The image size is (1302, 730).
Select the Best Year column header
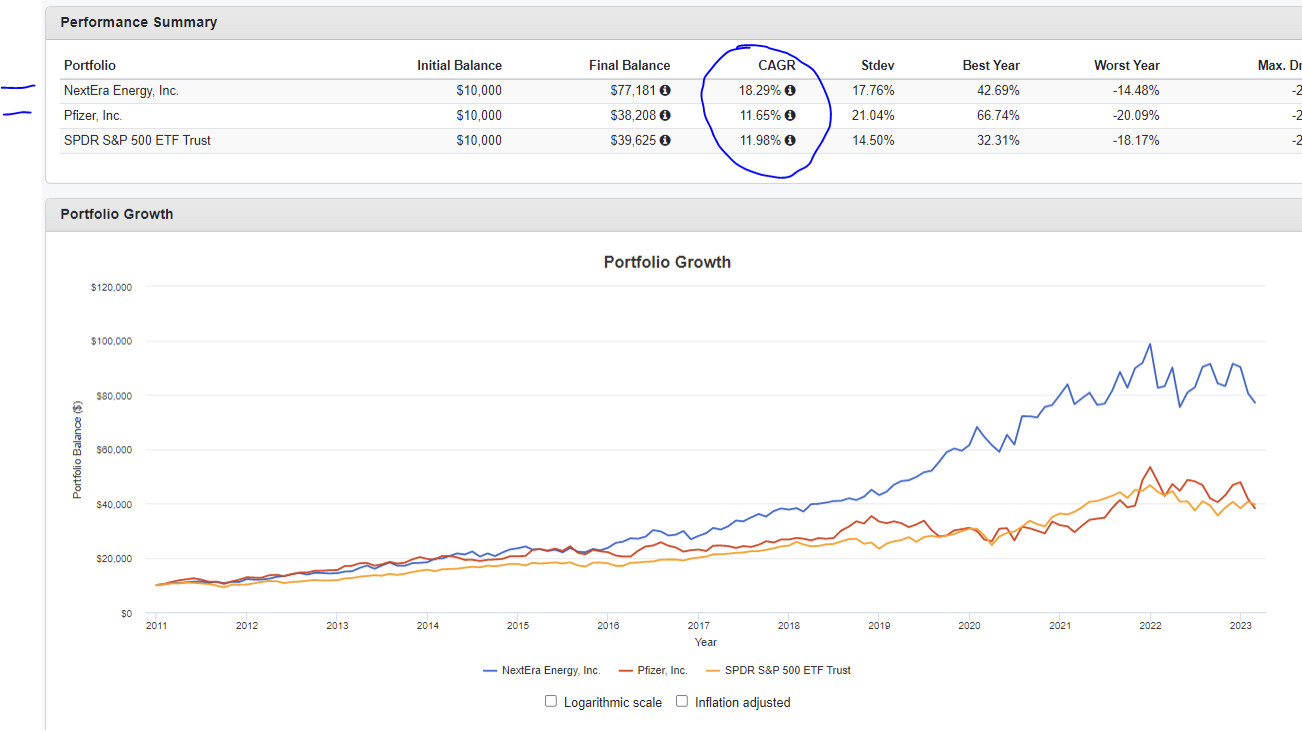click(990, 66)
